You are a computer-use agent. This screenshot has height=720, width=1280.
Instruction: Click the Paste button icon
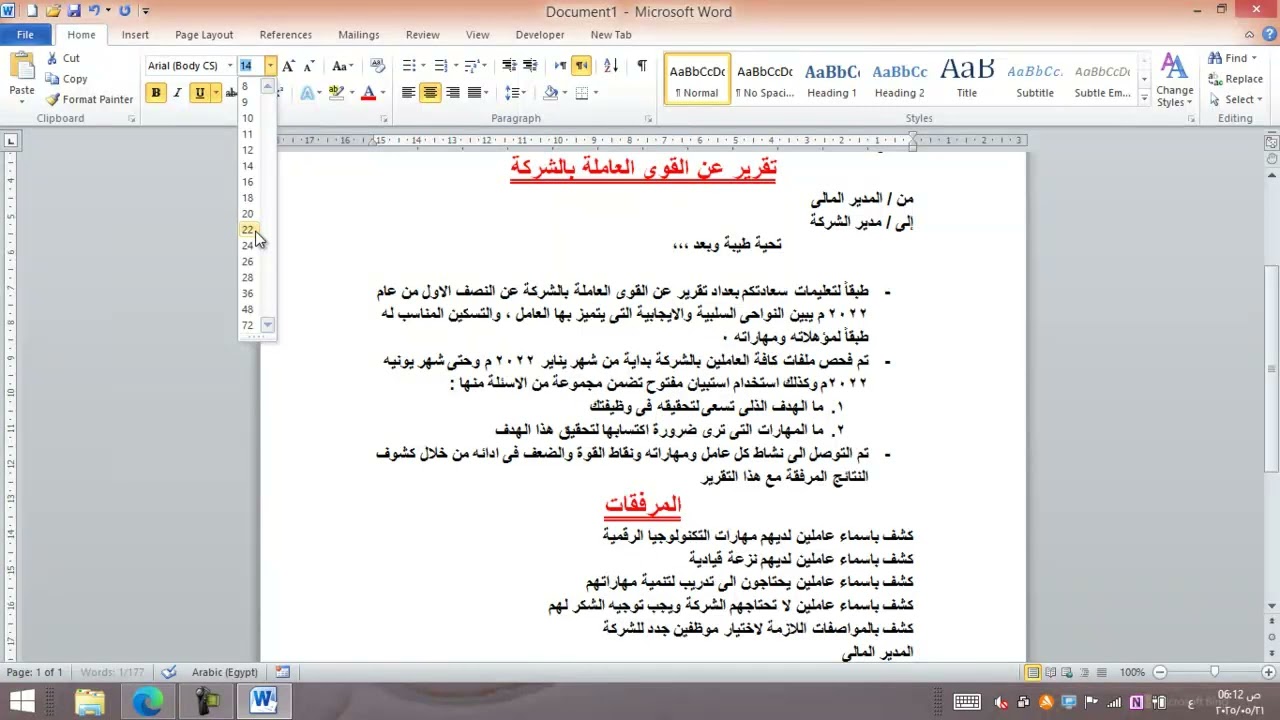click(x=22, y=67)
